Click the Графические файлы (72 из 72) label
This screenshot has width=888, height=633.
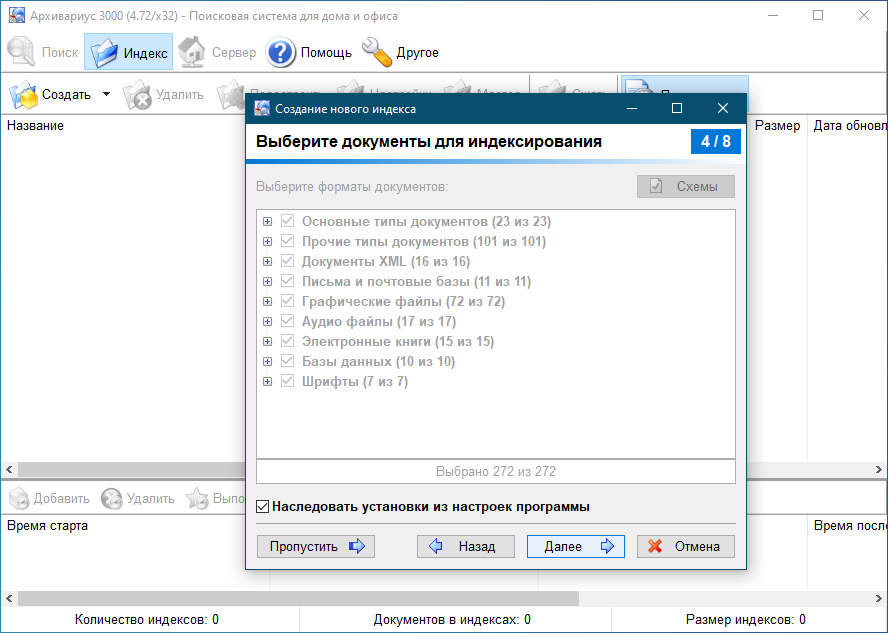pyautogui.click(x=403, y=302)
